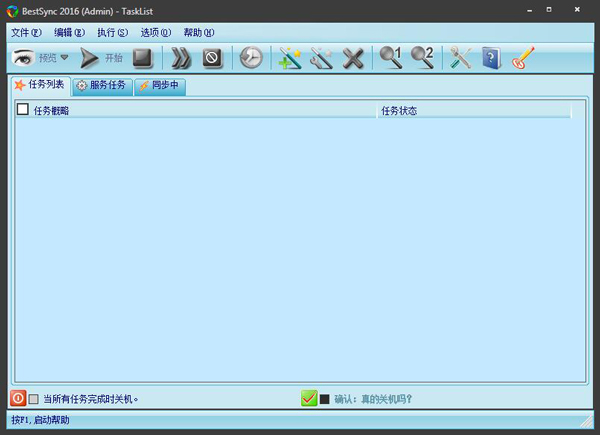600x435 pixels.
Task: Click the magnifier 1 icon
Action: pos(390,57)
